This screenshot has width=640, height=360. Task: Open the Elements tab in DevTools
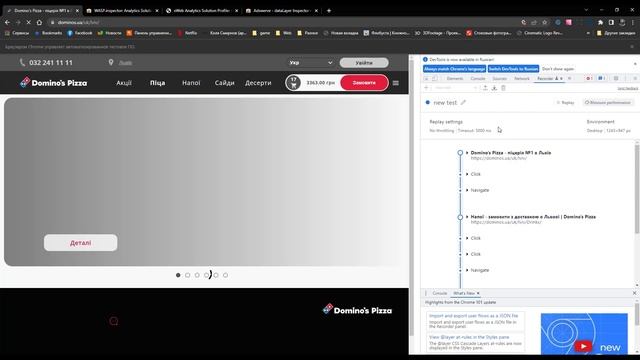point(455,78)
